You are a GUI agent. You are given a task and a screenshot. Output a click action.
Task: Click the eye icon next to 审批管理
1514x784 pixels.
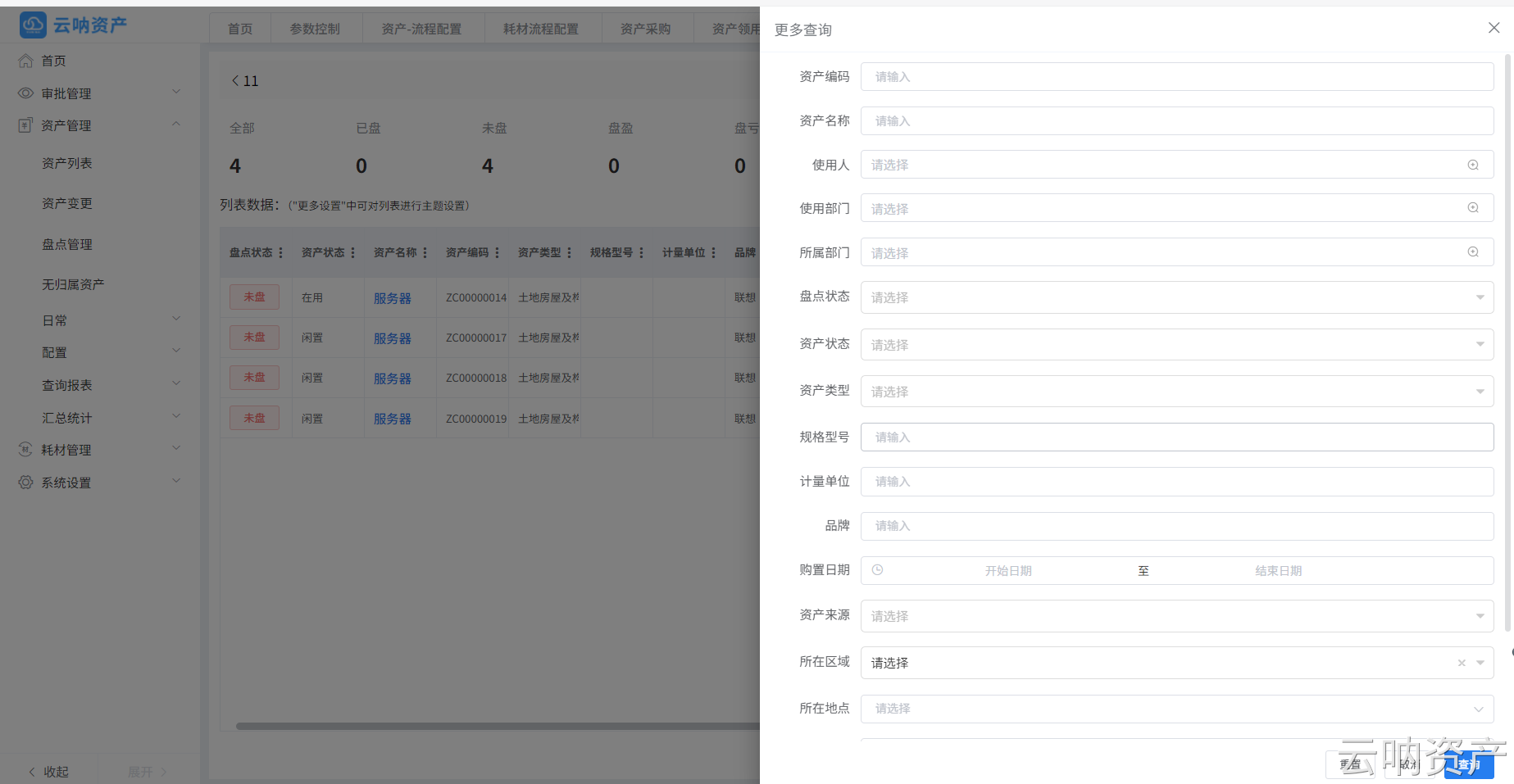pyautogui.click(x=26, y=93)
